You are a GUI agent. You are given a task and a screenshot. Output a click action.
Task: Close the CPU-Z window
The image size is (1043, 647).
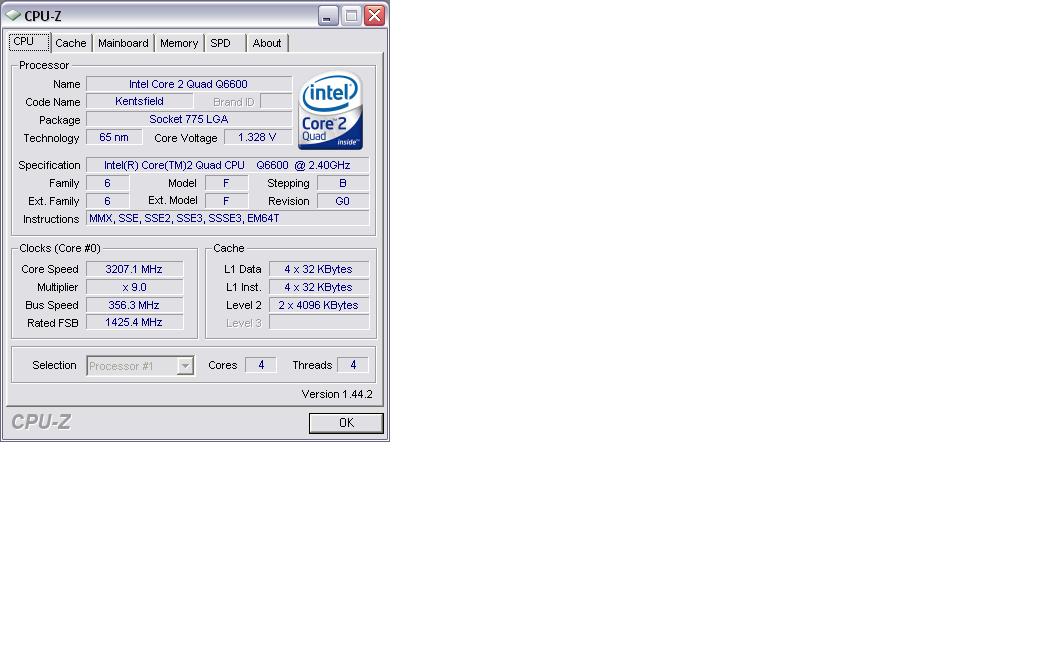point(374,15)
